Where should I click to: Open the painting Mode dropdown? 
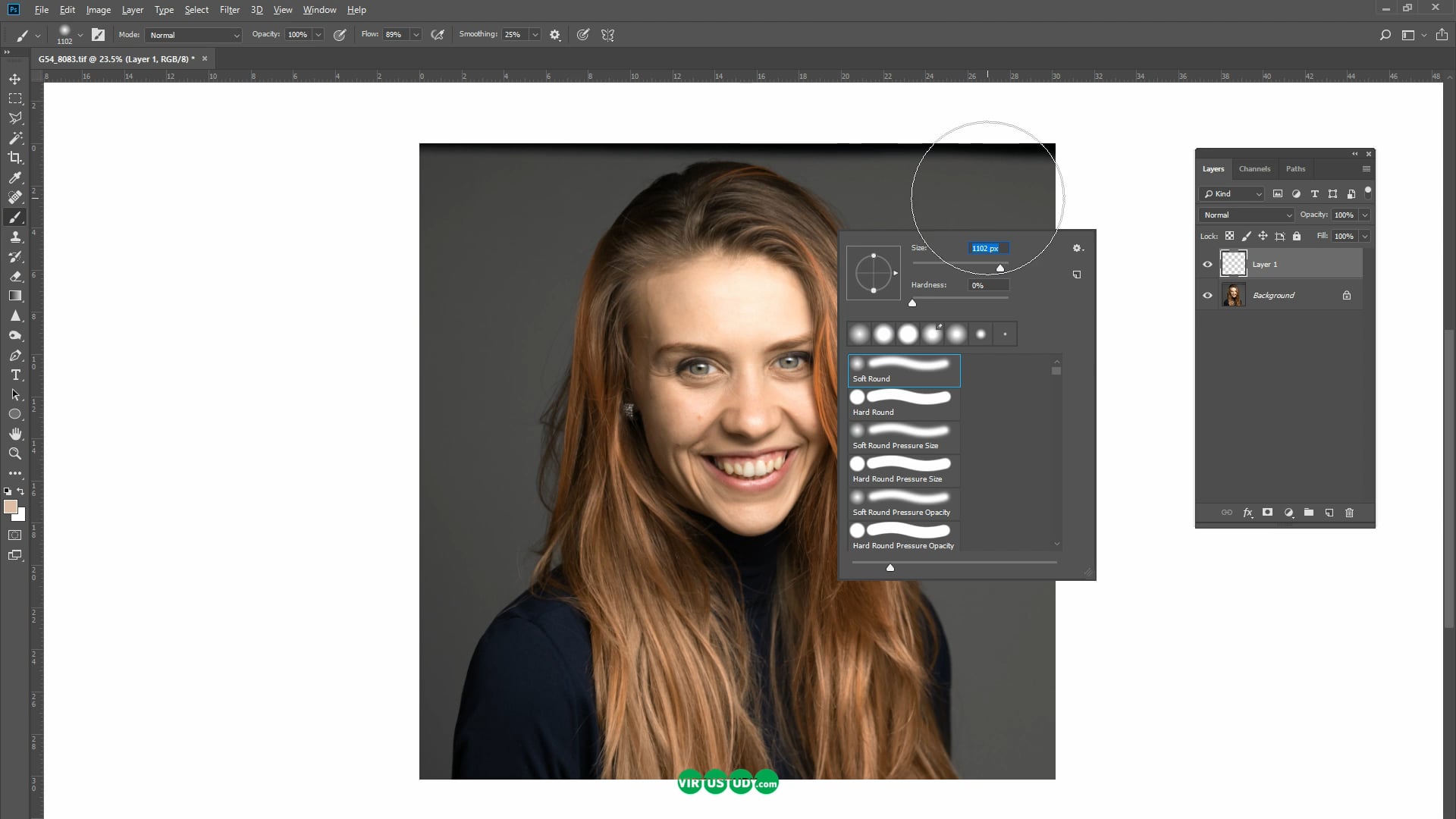coord(193,35)
